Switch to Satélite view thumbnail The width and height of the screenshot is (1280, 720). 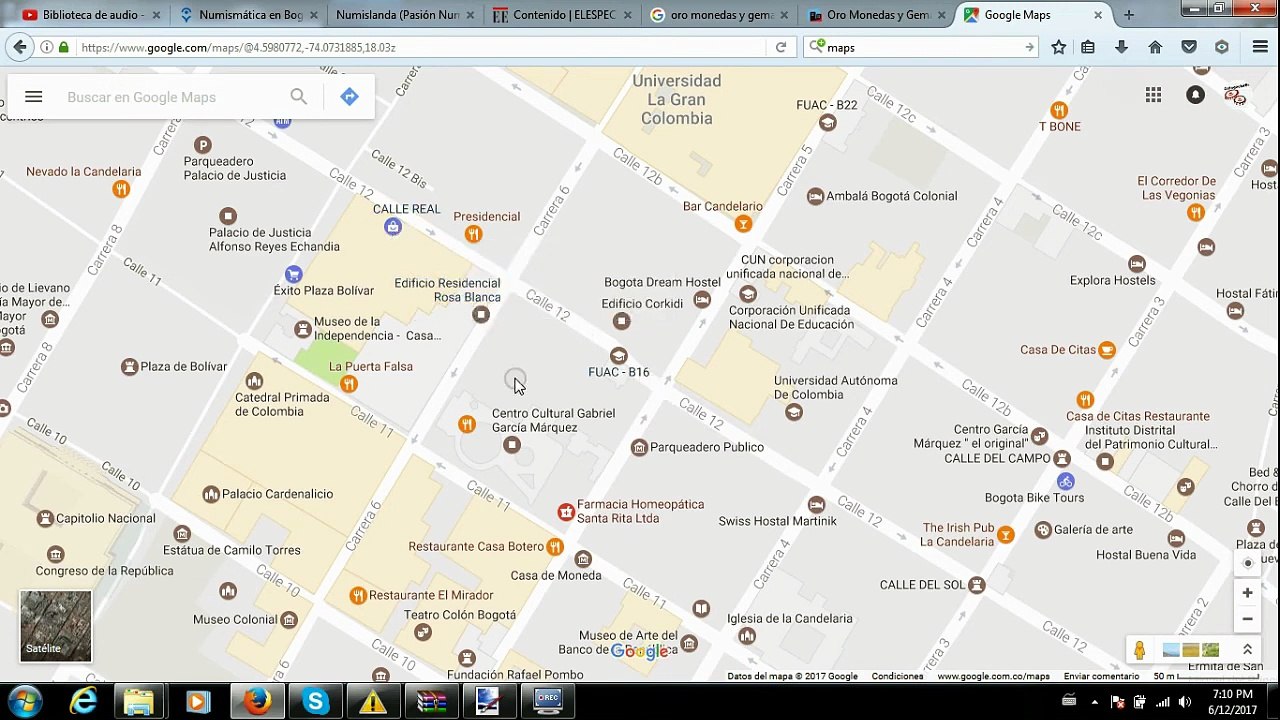56,626
